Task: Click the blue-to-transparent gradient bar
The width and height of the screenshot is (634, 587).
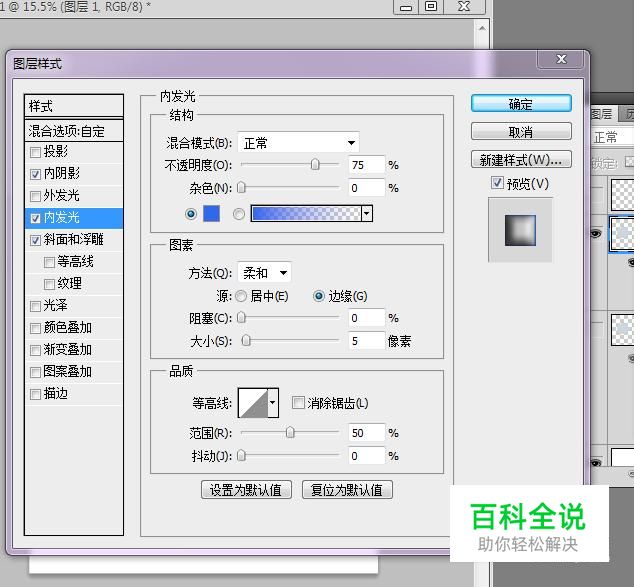Action: click(x=306, y=213)
